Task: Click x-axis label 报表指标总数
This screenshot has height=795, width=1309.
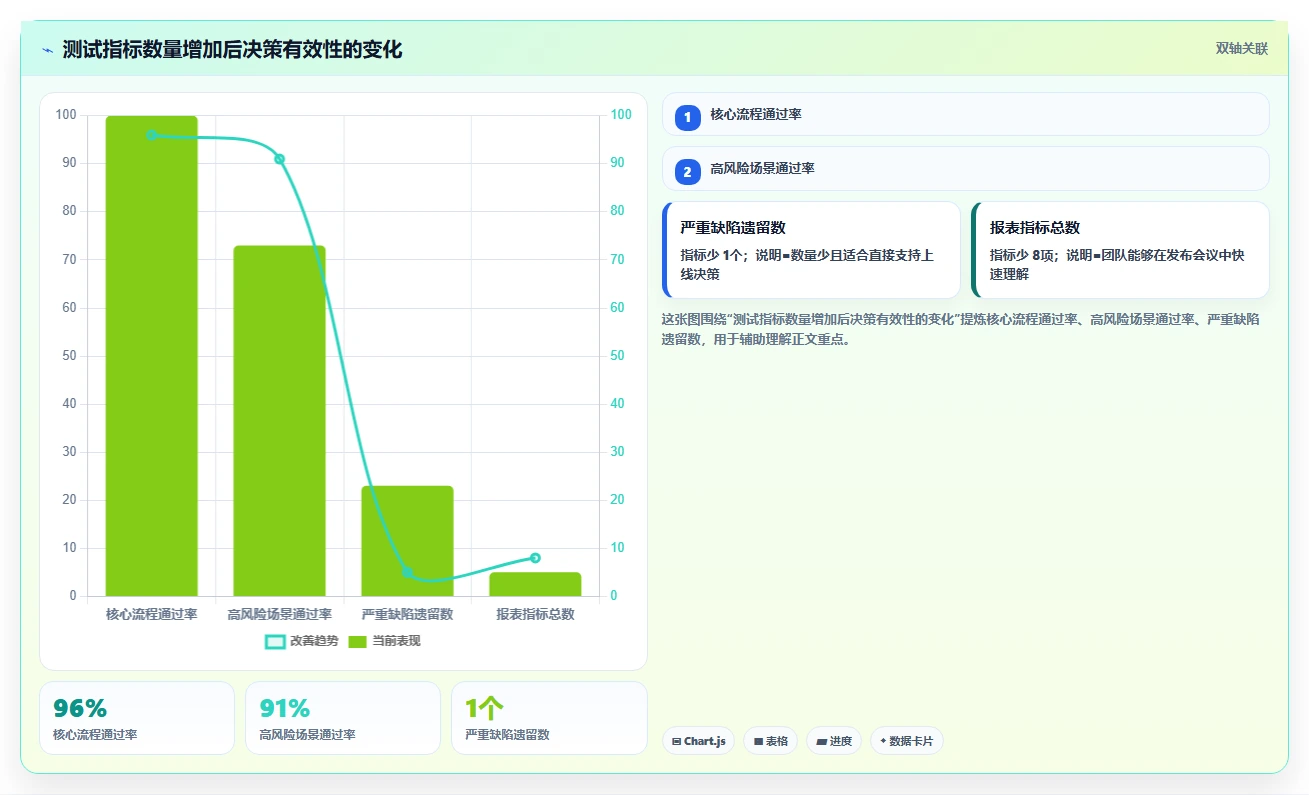Action: coord(535,614)
